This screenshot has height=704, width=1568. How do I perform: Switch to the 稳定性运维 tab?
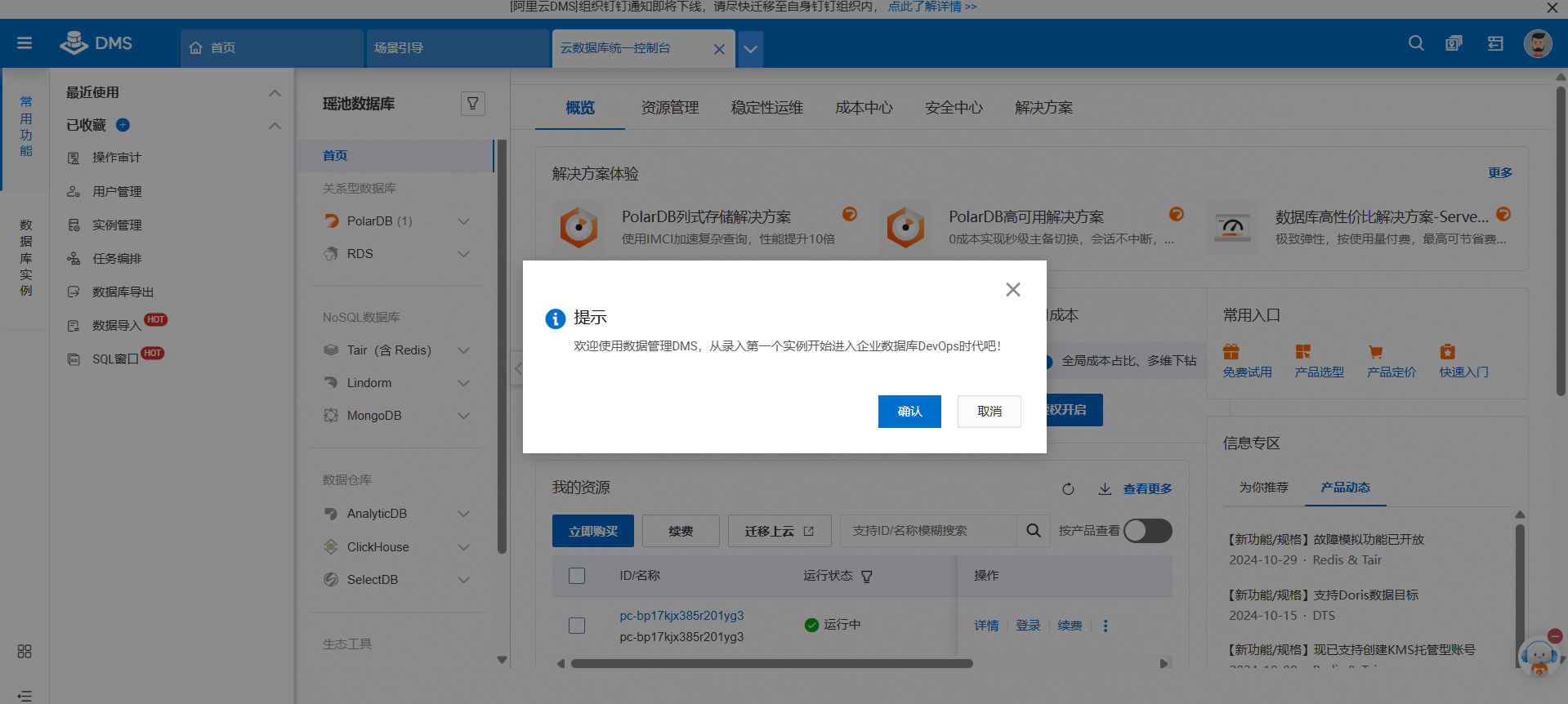[766, 108]
